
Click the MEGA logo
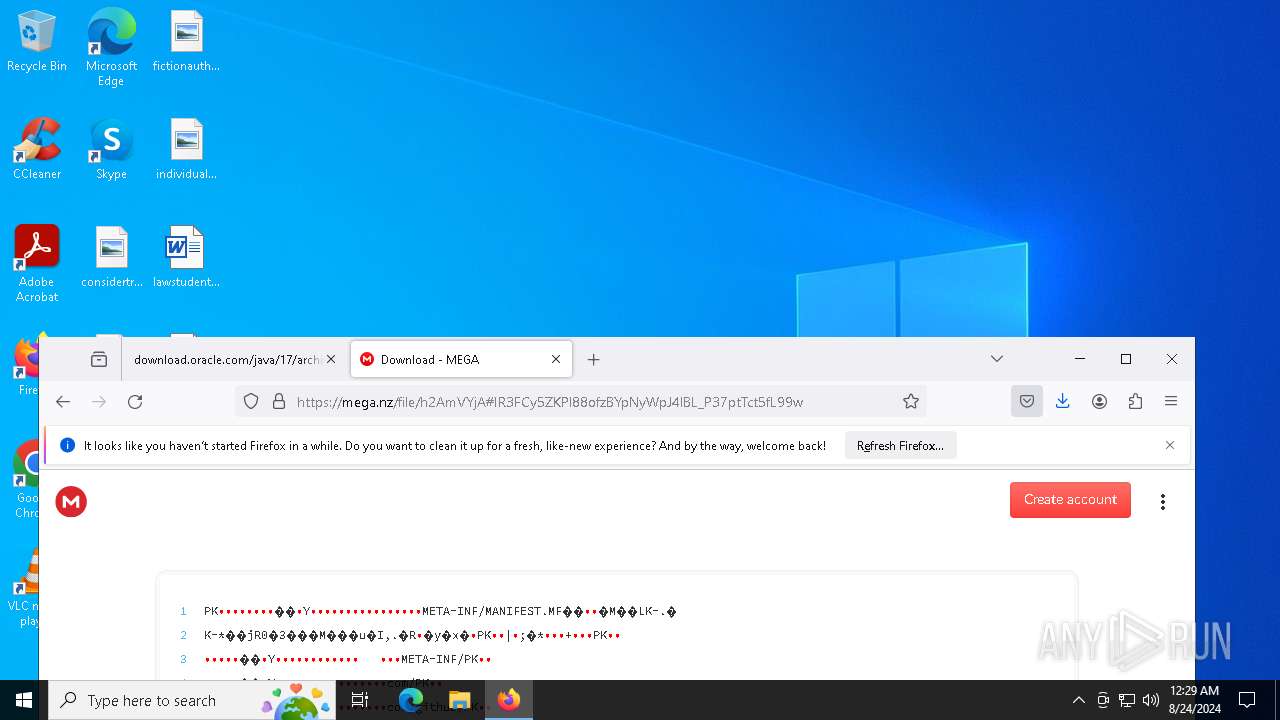point(71,501)
